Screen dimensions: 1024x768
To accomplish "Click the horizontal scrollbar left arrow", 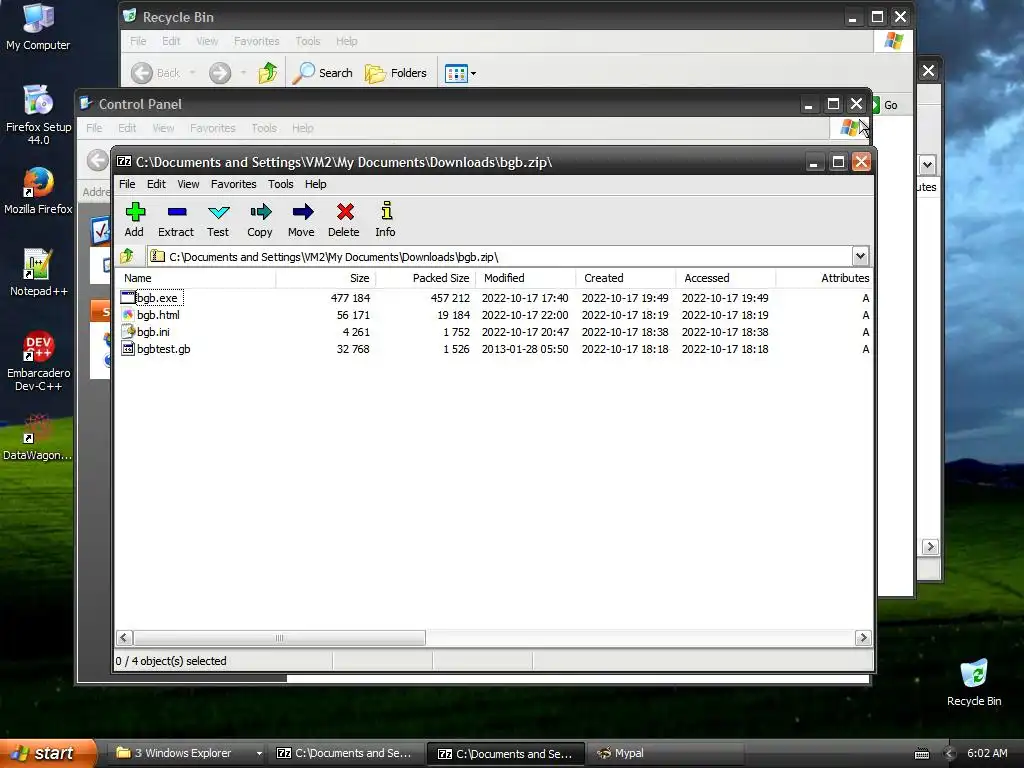I will pos(124,638).
